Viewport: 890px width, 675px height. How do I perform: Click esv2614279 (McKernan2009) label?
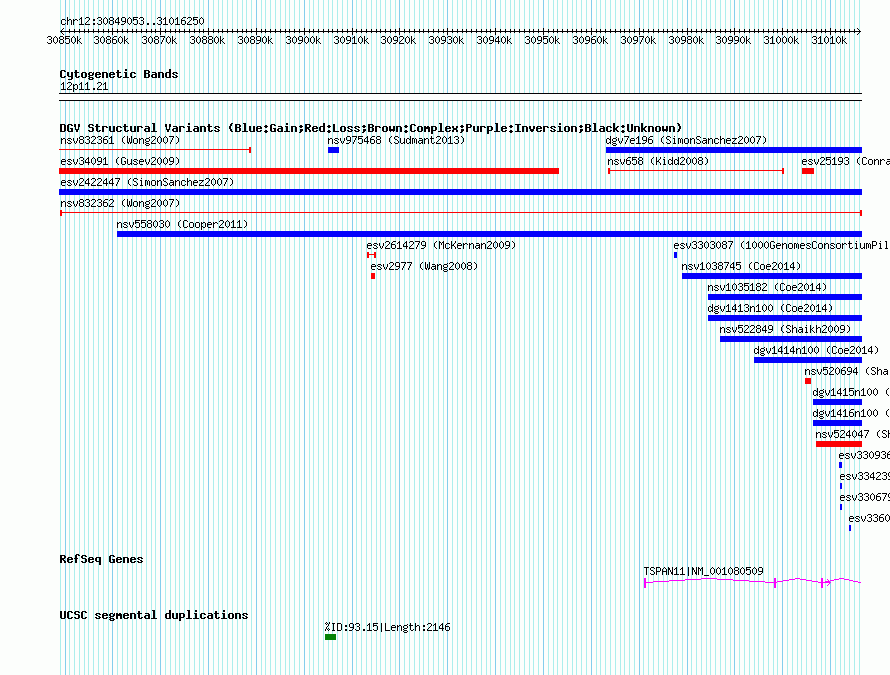click(441, 245)
